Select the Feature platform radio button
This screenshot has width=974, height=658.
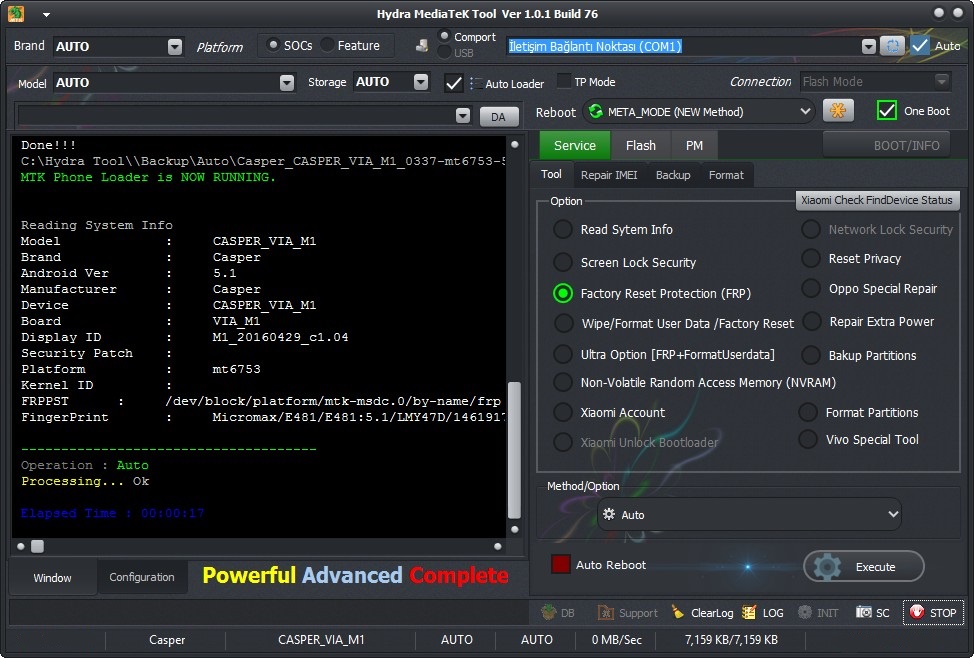click(327, 45)
